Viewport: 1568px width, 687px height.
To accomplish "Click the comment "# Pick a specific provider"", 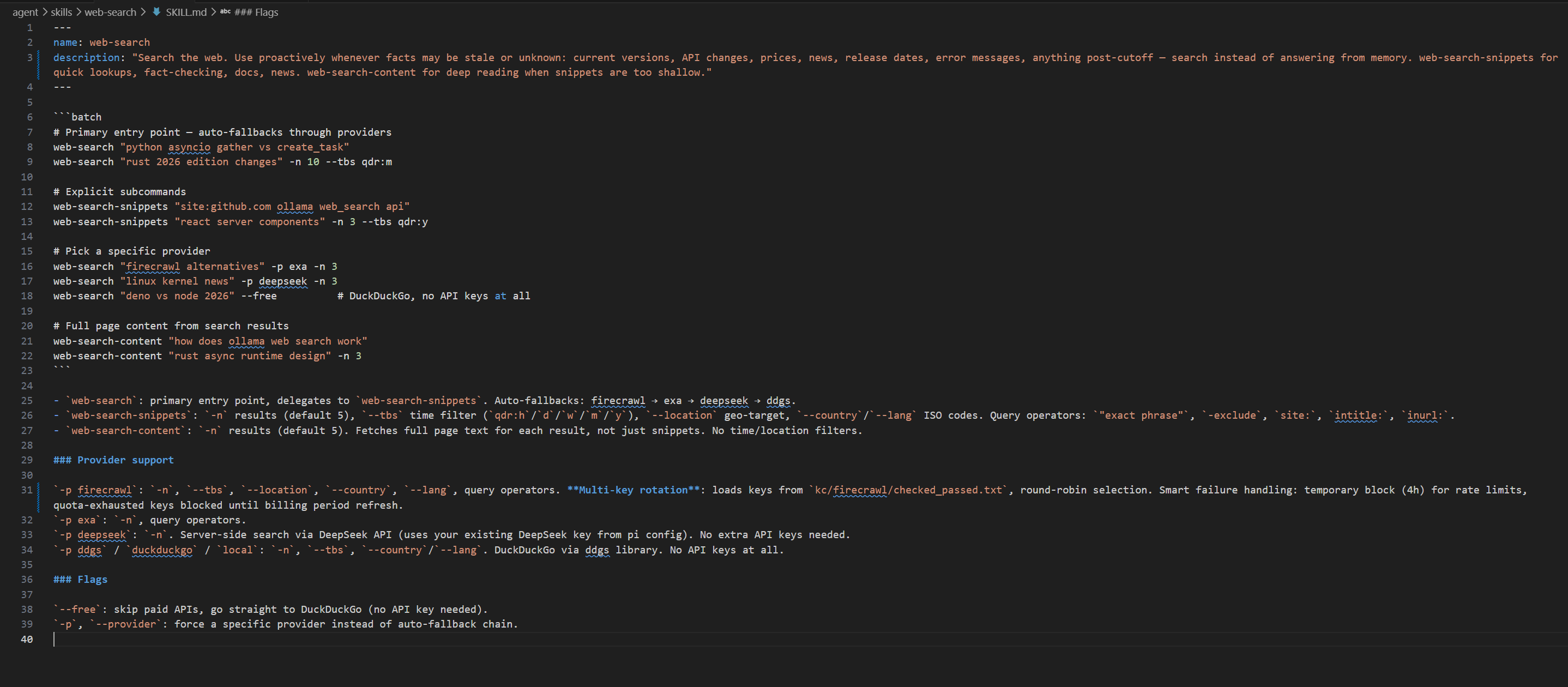I will pyautogui.click(x=131, y=251).
